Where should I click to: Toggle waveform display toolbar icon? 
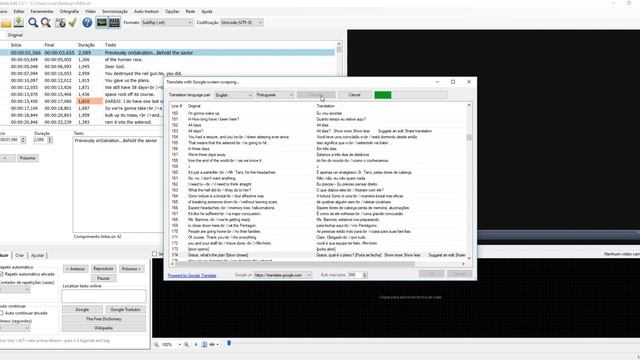point(101,22)
